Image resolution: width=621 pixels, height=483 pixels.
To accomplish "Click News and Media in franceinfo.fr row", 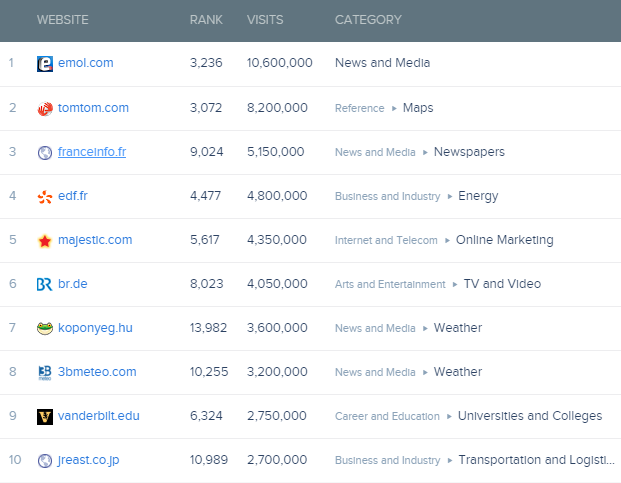I will point(375,152).
